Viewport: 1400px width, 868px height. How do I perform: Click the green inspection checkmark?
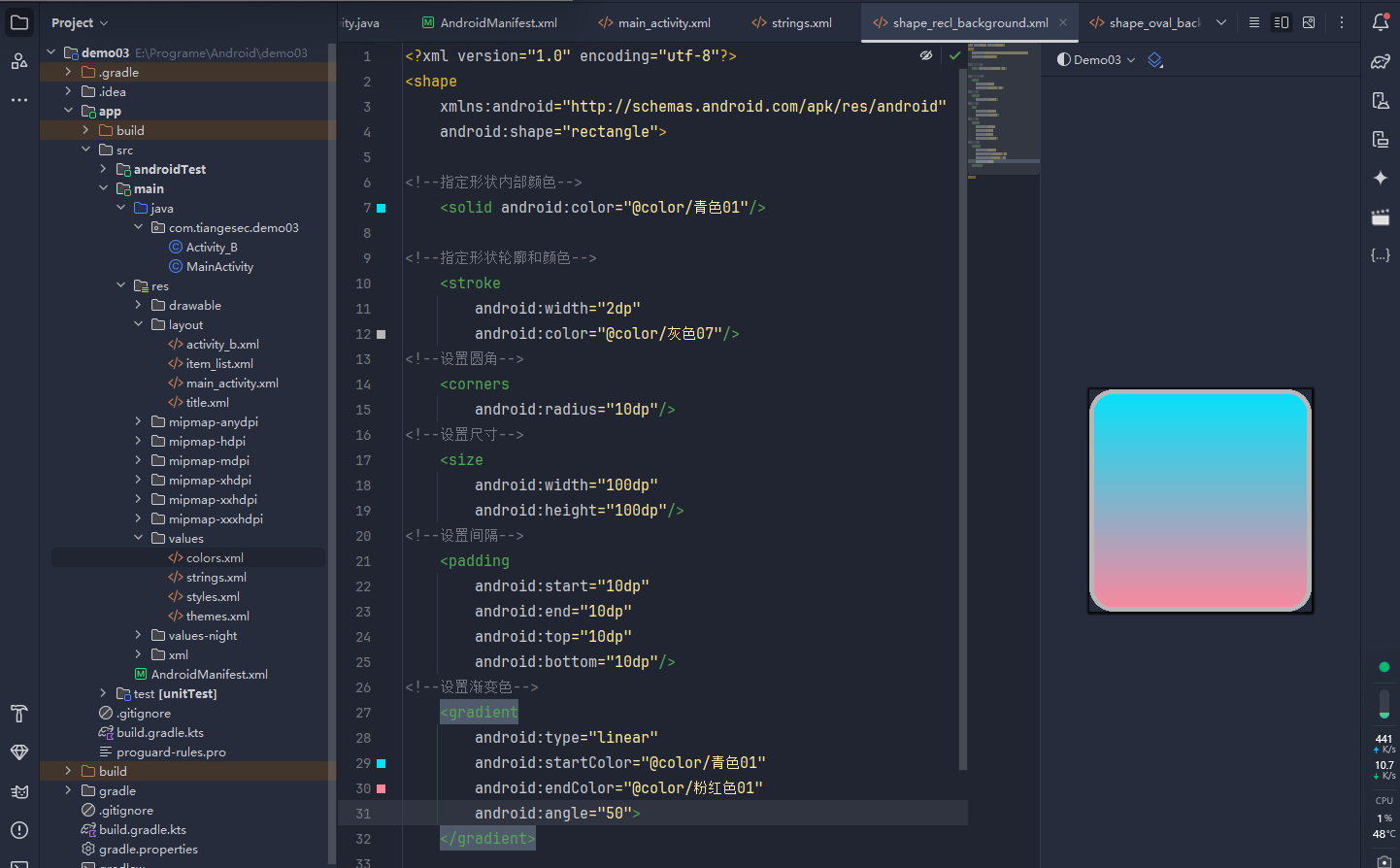point(954,55)
